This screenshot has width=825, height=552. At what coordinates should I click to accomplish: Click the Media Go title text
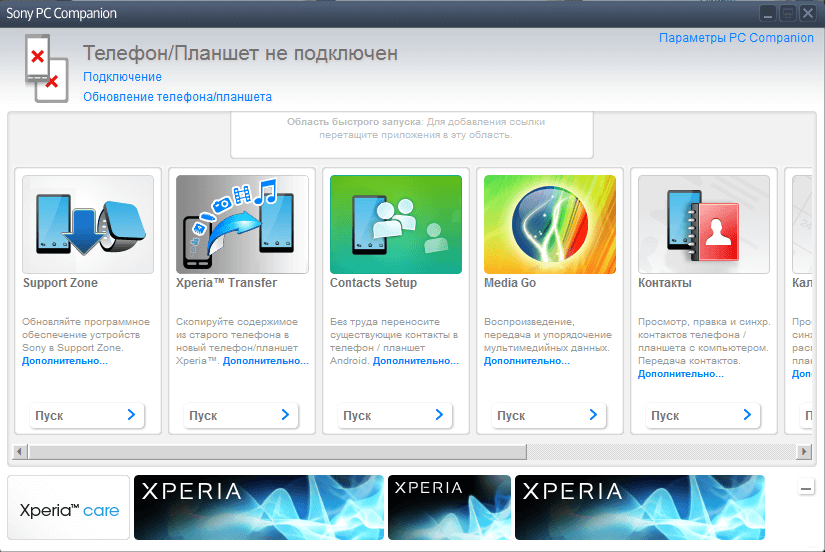tap(510, 283)
